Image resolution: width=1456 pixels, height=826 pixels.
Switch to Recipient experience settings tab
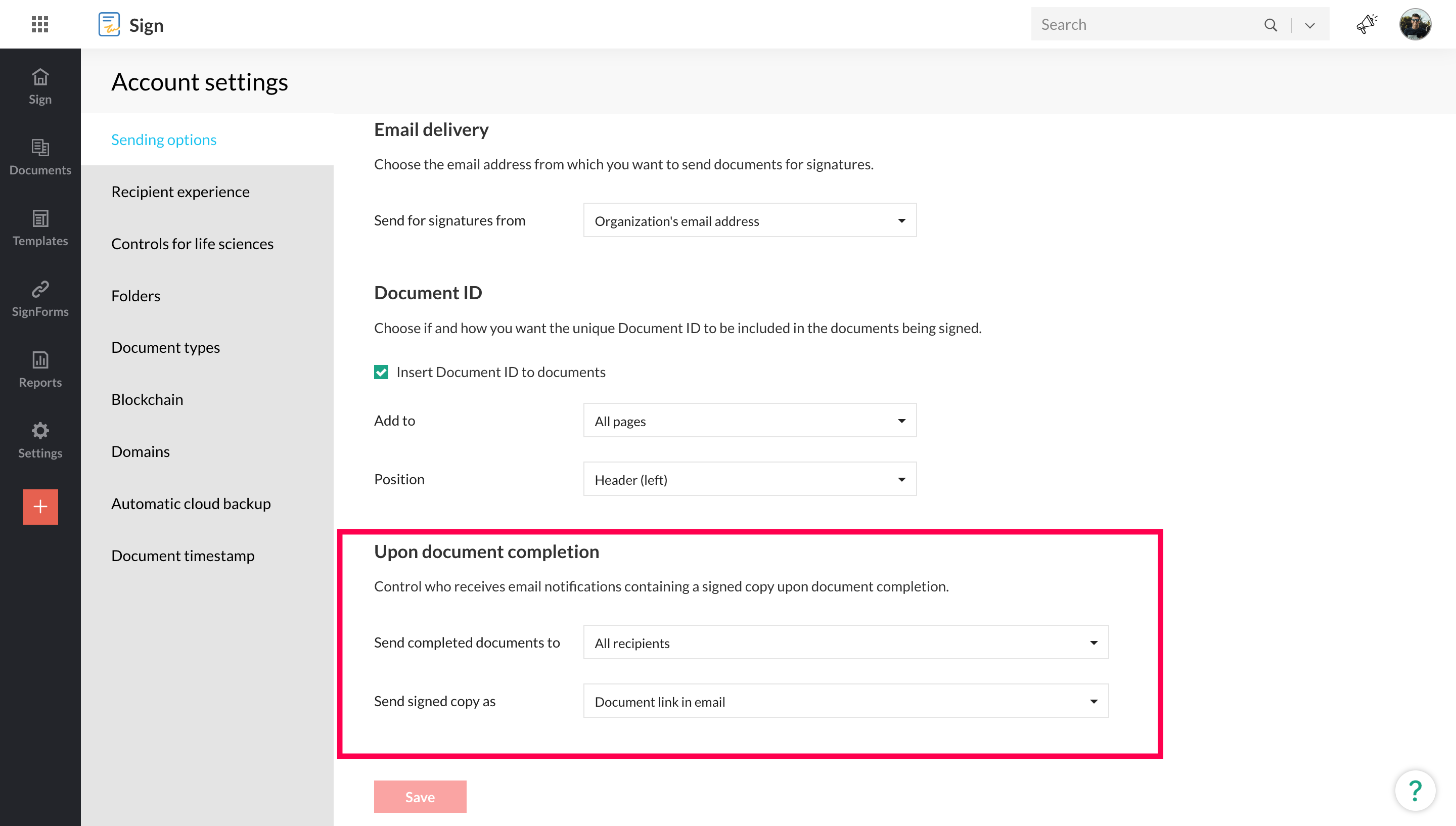(x=180, y=192)
